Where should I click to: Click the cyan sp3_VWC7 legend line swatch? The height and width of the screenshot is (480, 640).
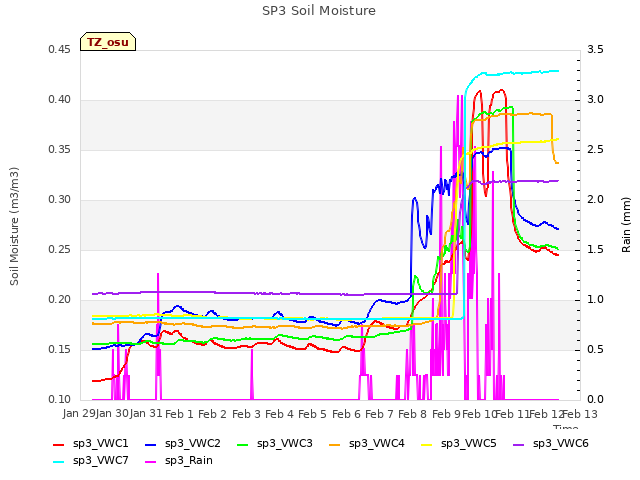[x=59, y=462]
